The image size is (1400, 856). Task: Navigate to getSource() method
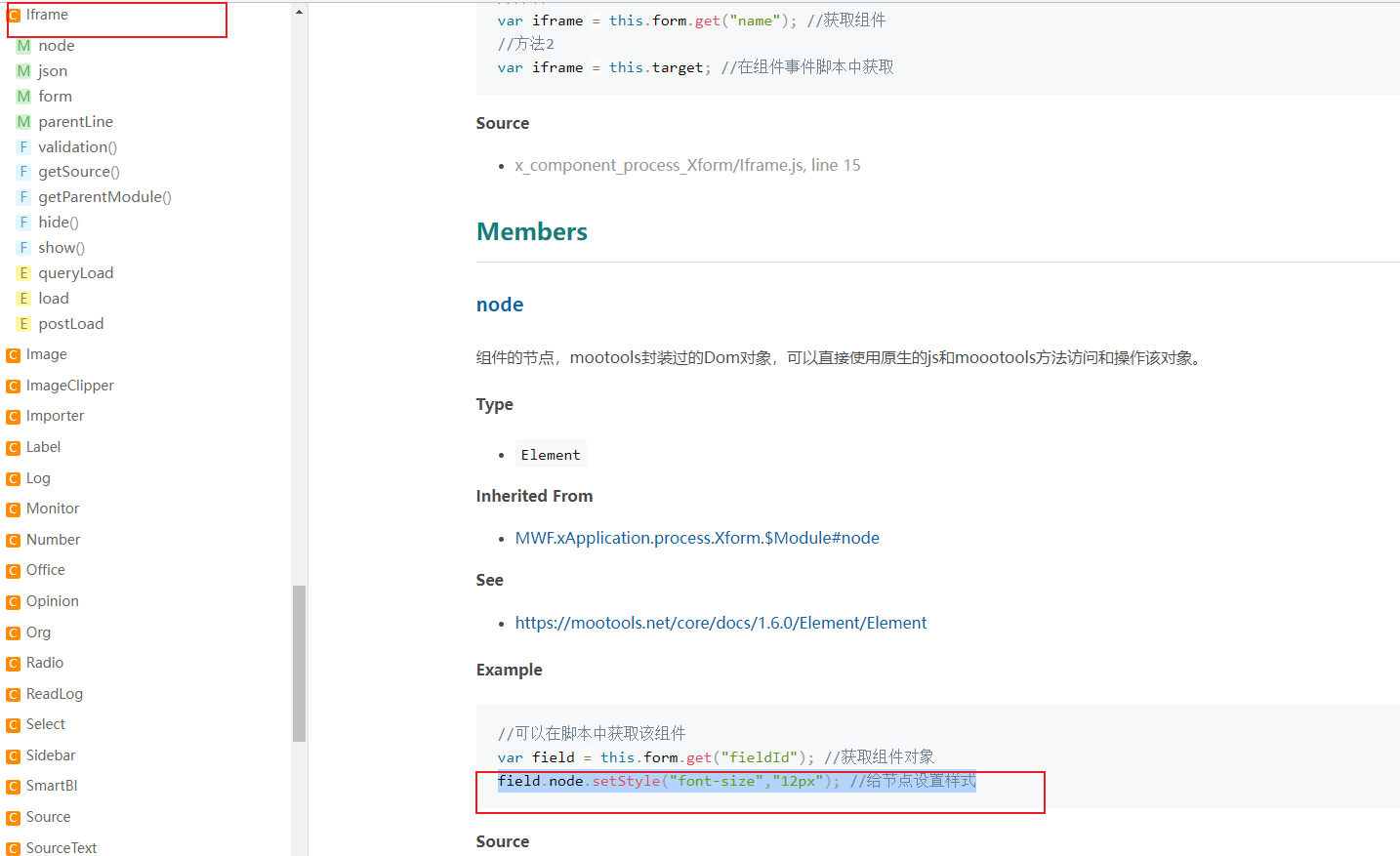pyautogui.click(x=79, y=172)
